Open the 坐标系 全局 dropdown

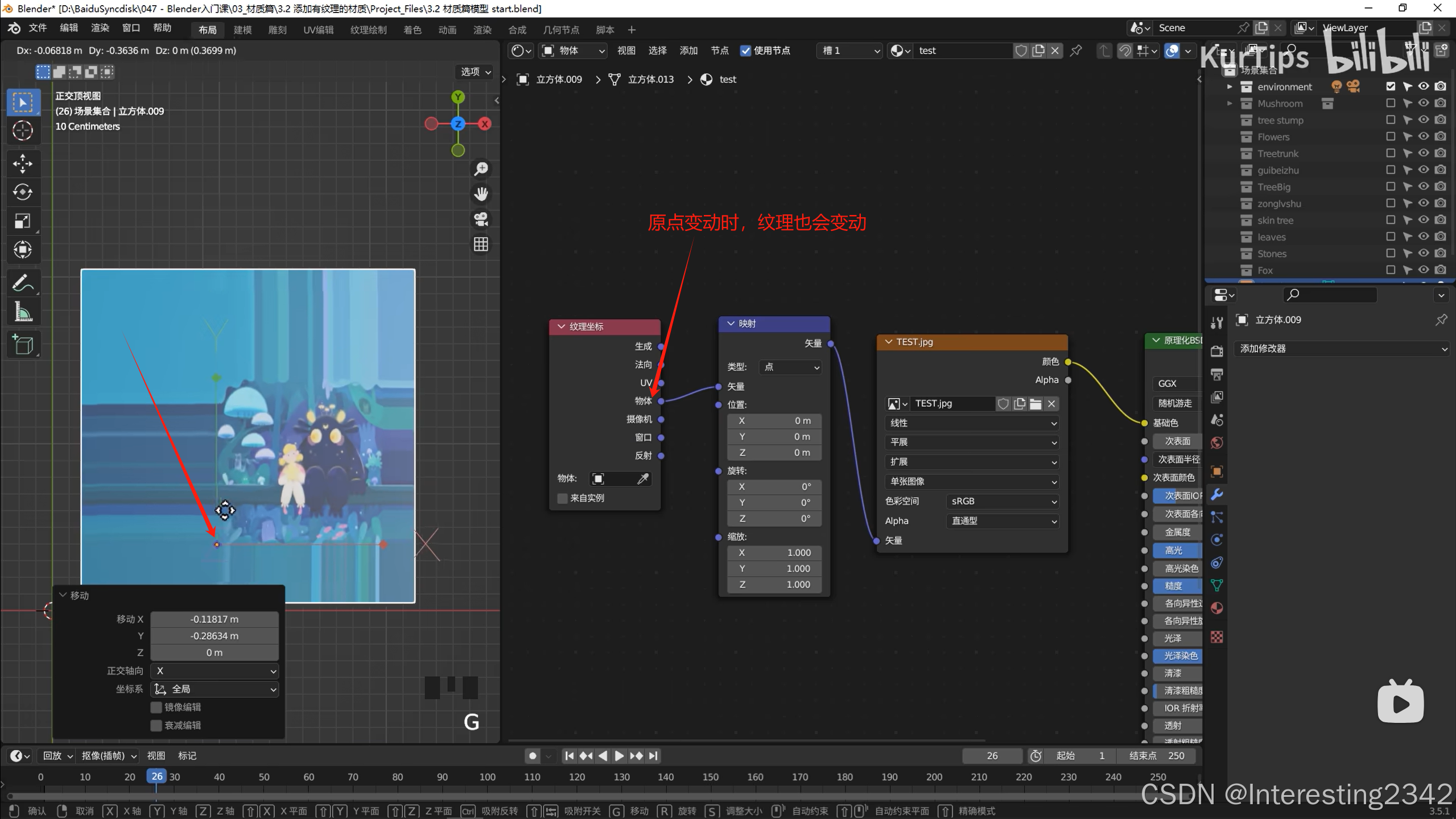[215, 689]
